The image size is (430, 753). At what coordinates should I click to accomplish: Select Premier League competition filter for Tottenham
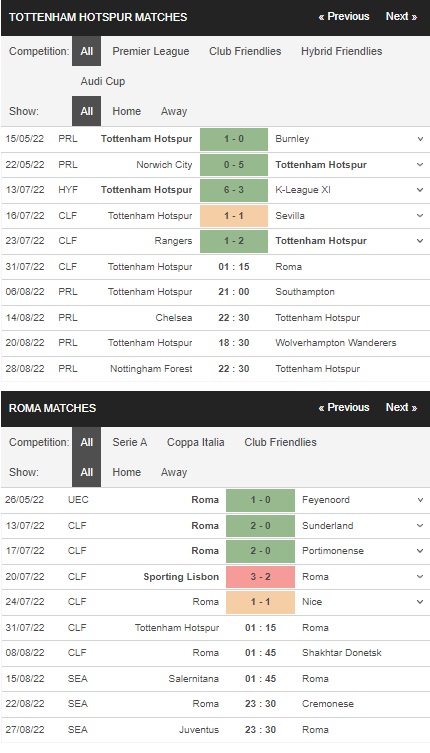coord(151,51)
